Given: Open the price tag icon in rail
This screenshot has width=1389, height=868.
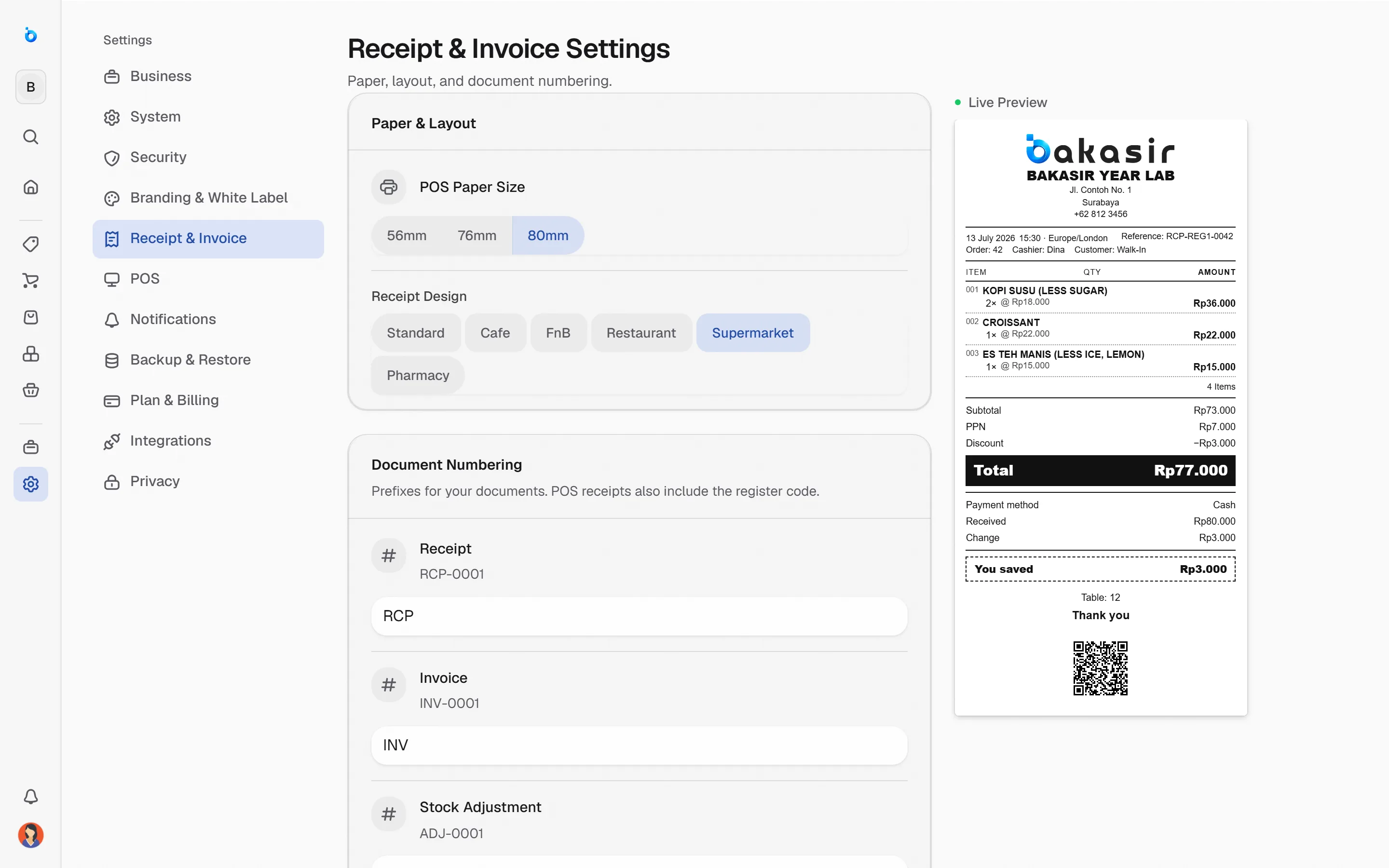Looking at the screenshot, I should [30, 244].
